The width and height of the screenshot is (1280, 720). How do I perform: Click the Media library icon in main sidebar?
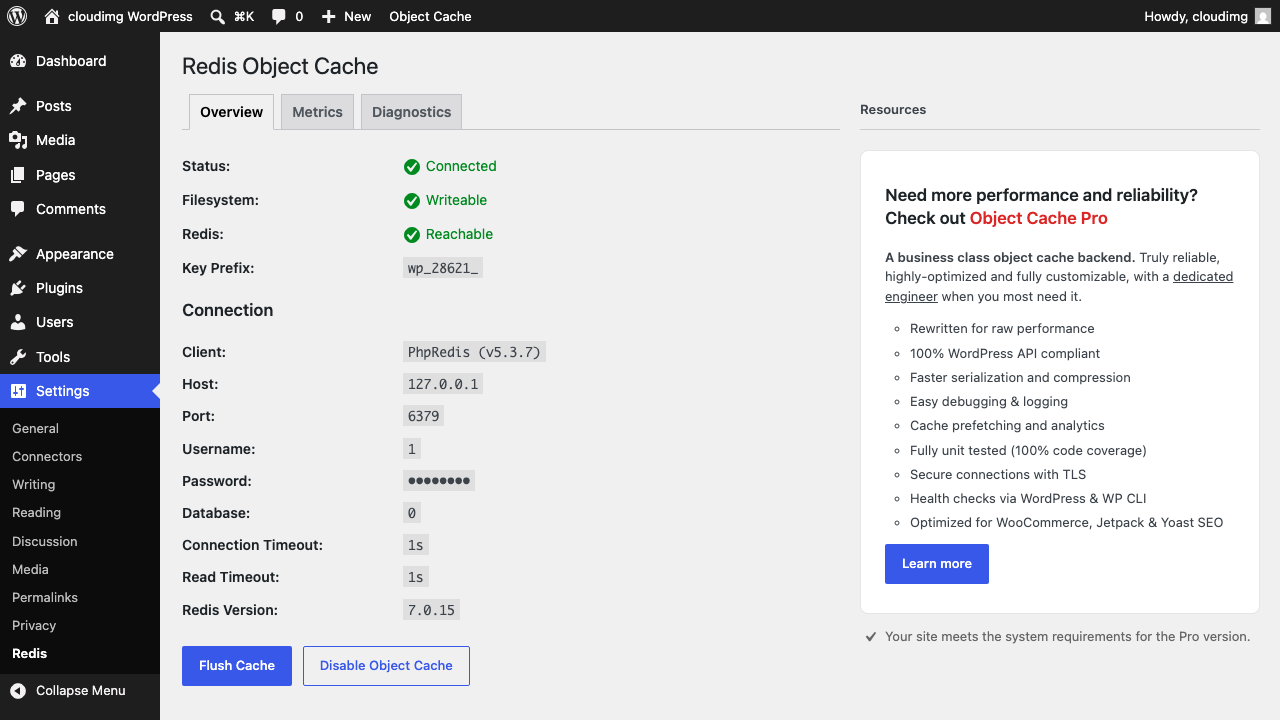pos(18,140)
